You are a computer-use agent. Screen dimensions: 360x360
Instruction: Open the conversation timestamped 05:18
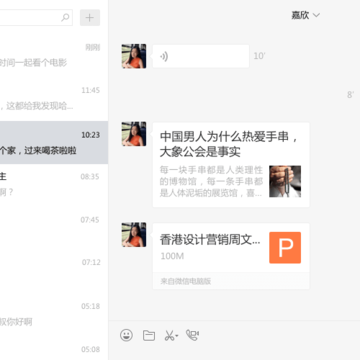(54, 315)
